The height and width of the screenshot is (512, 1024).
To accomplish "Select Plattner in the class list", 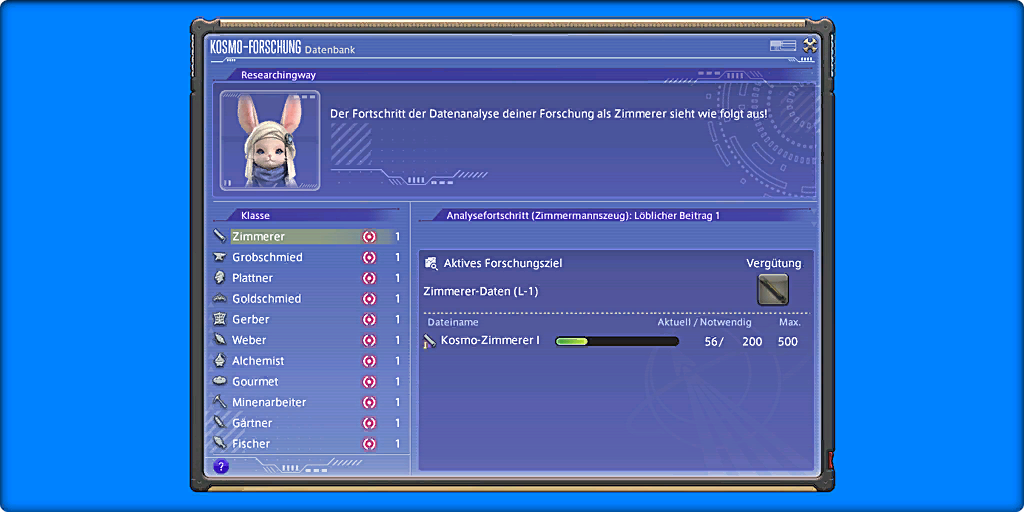I will pos(252,278).
